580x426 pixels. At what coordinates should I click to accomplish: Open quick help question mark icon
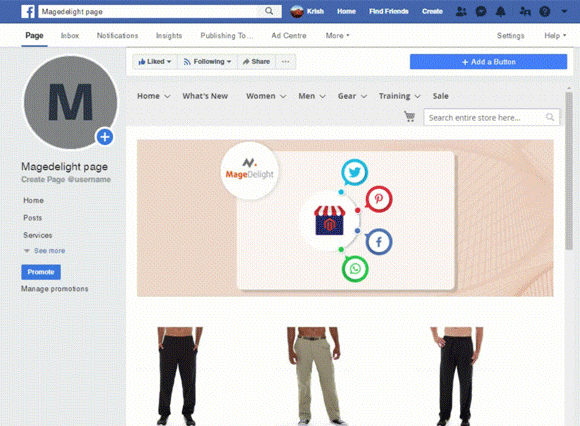pyautogui.click(x=544, y=11)
